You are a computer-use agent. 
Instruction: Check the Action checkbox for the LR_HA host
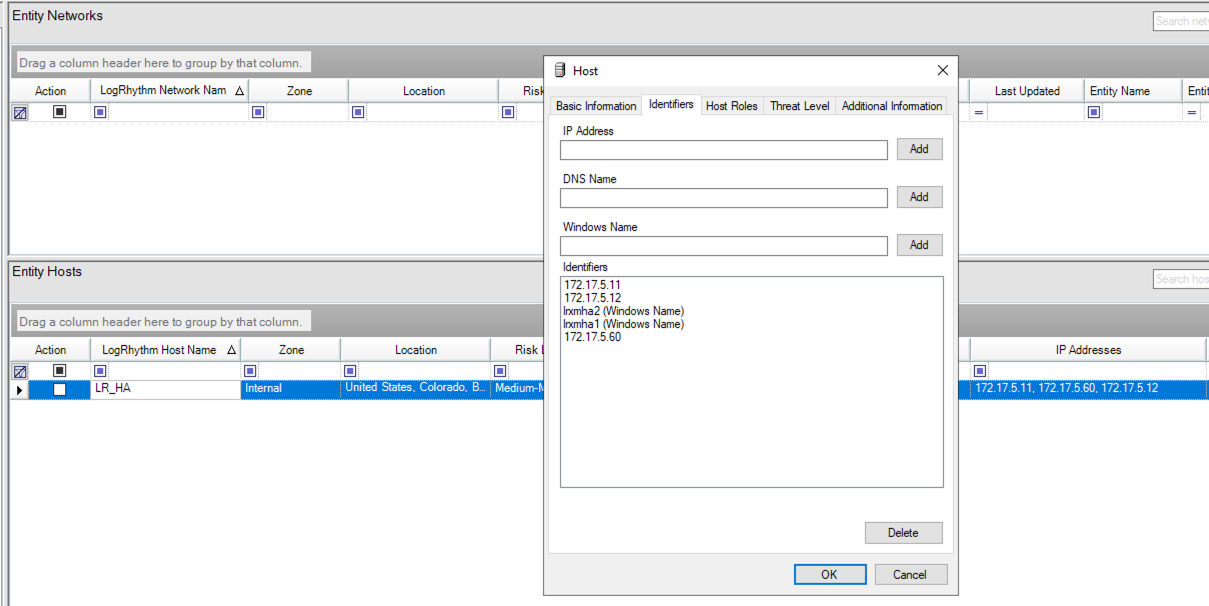pyautogui.click(x=59, y=389)
